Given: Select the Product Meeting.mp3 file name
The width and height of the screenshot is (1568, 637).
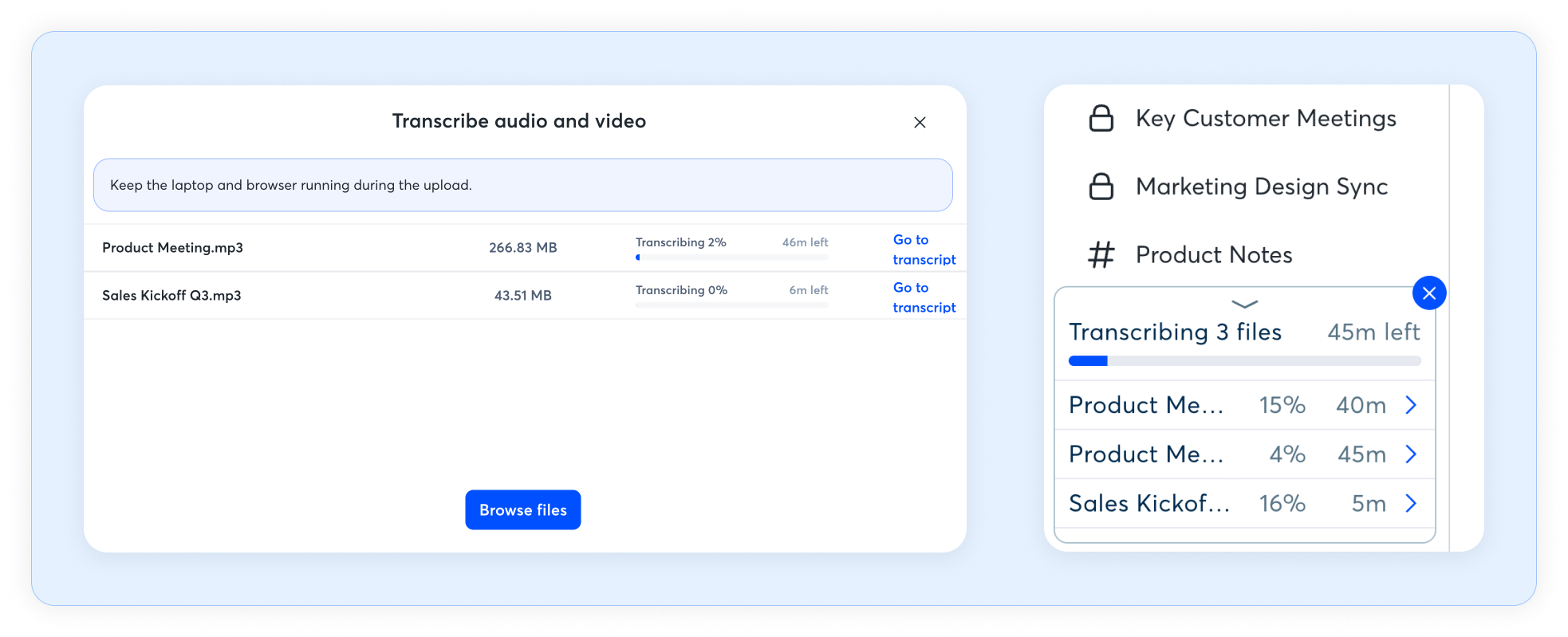Looking at the screenshot, I should pos(172,248).
